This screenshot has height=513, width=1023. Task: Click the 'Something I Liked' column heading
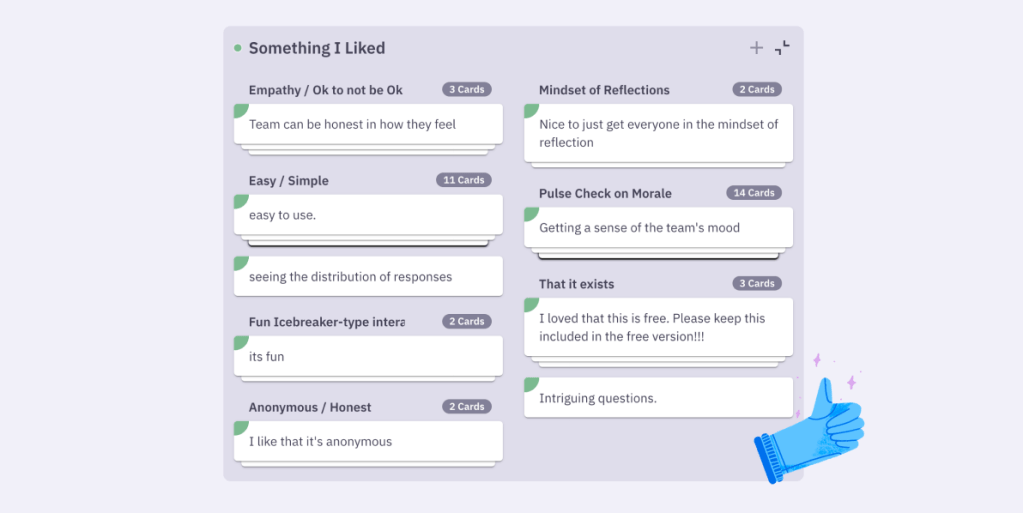pyautogui.click(x=316, y=48)
